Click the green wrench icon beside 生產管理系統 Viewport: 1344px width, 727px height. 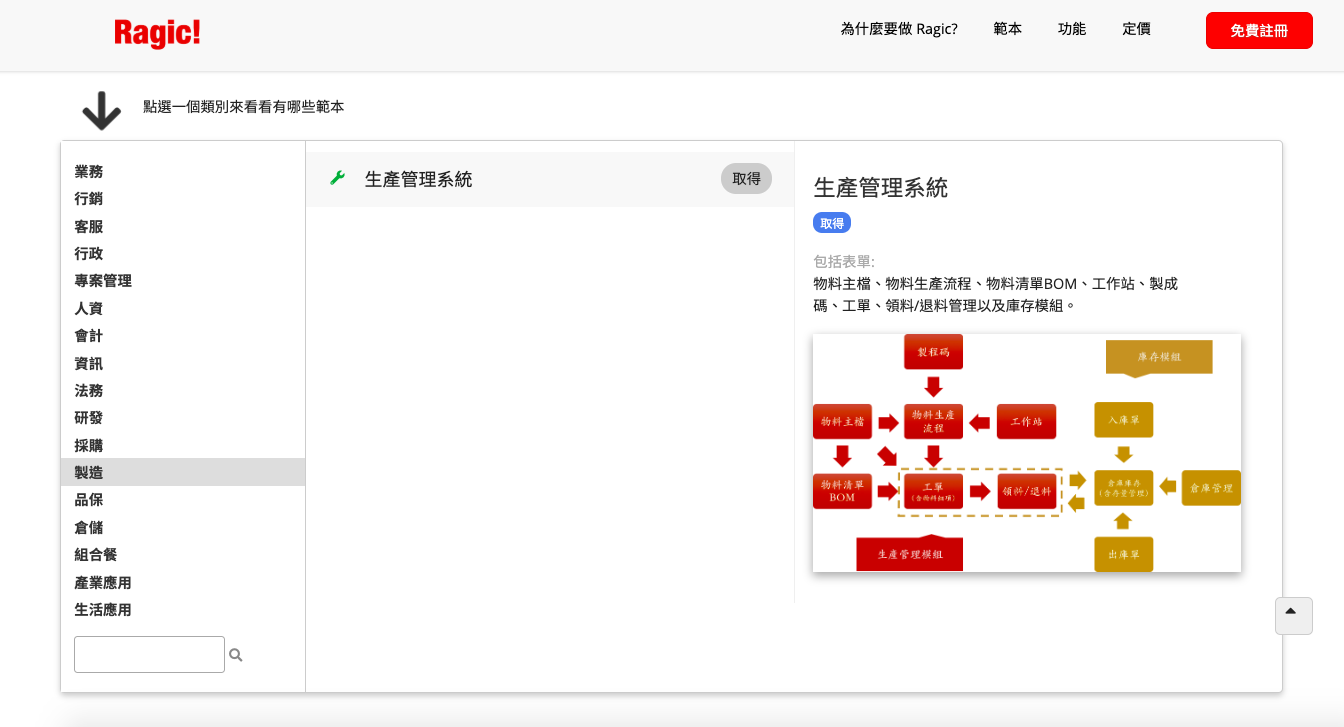tap(337, 179)
